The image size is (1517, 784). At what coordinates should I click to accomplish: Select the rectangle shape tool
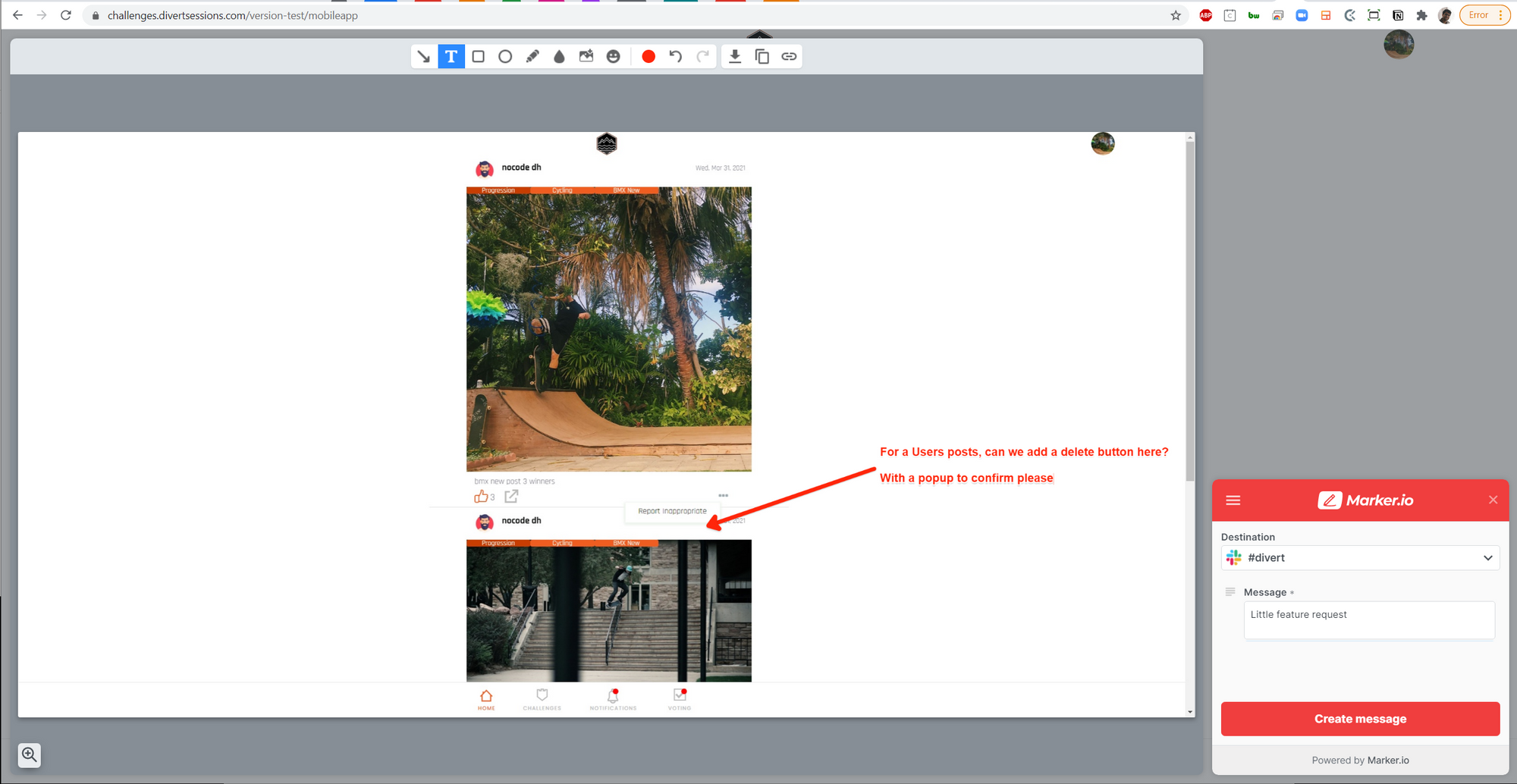pos(479,57)
